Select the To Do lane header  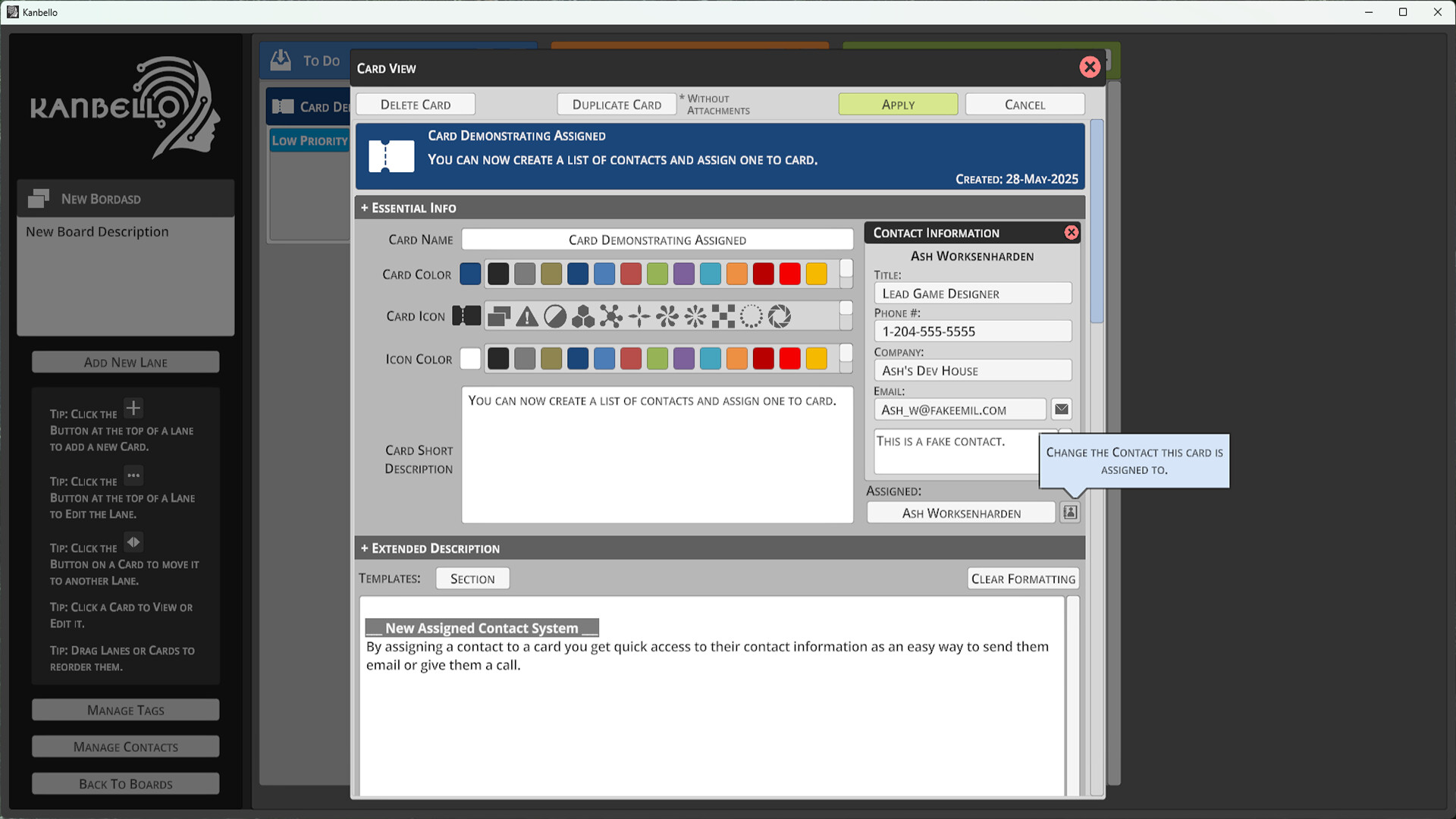tap(320, 61)
